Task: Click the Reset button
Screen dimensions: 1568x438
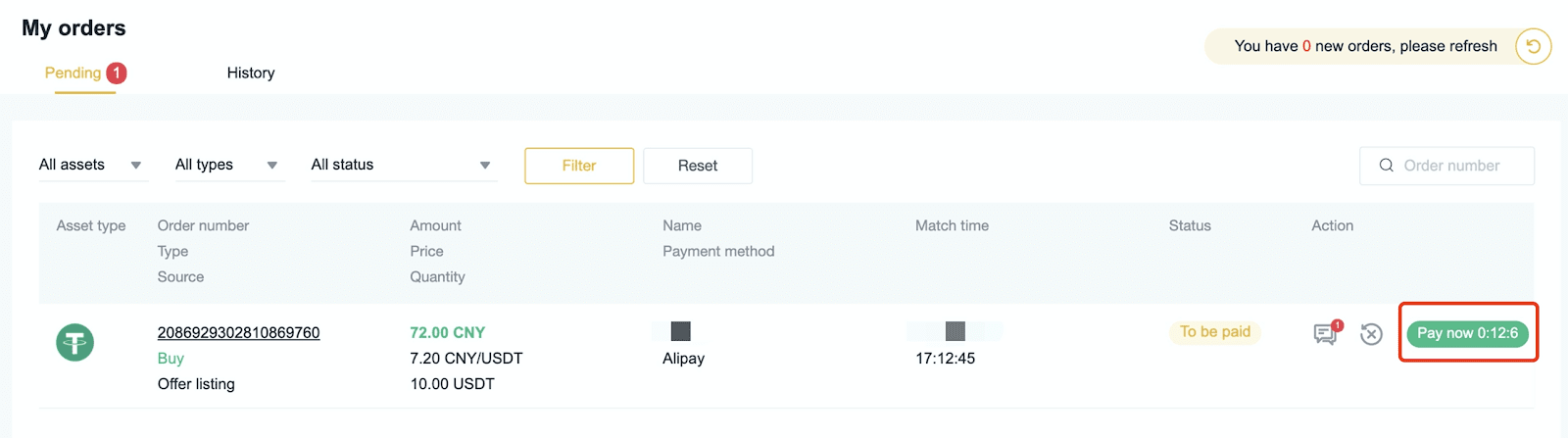Action: click(698, 166)
